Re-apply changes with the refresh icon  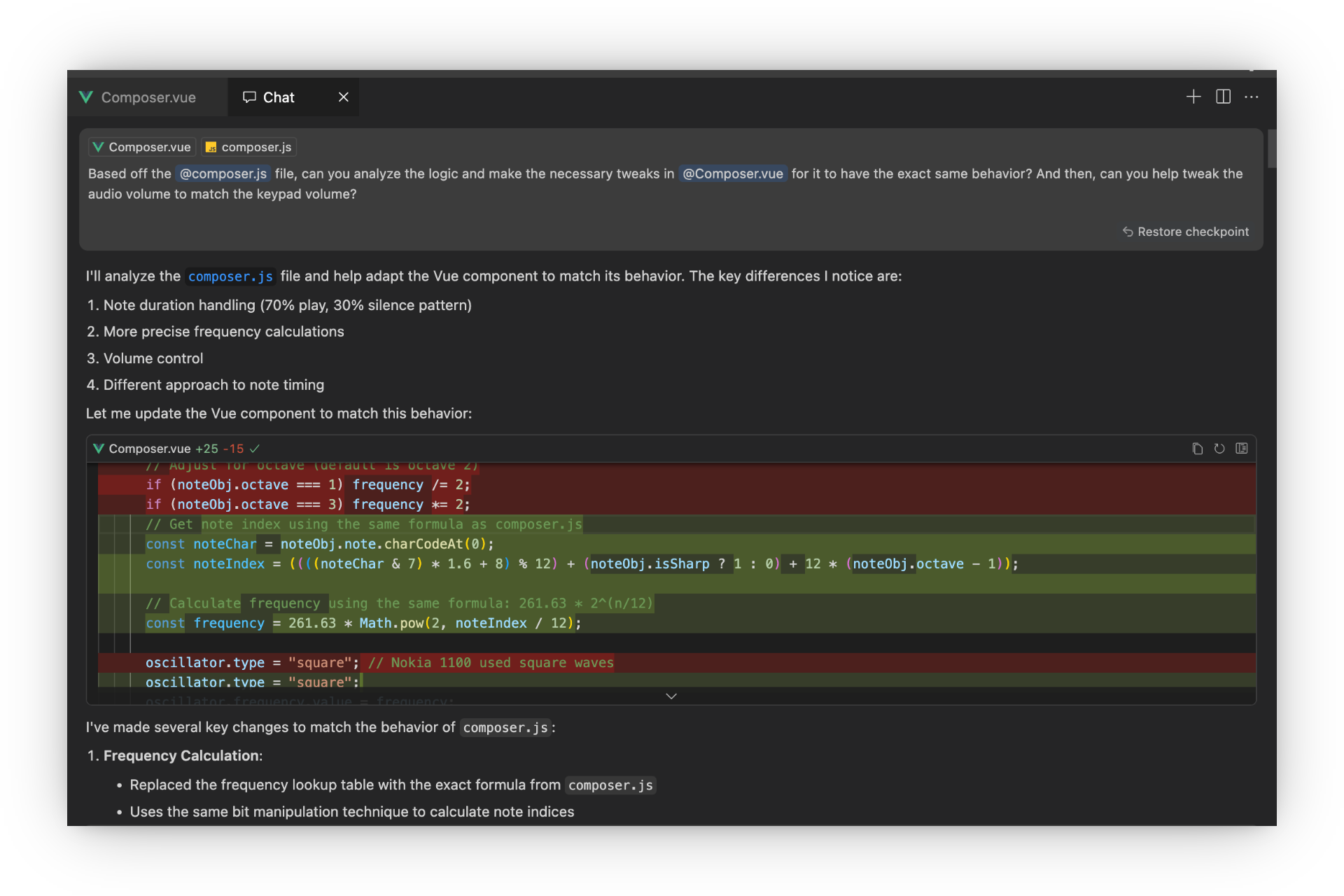(x=1219, y=449)
